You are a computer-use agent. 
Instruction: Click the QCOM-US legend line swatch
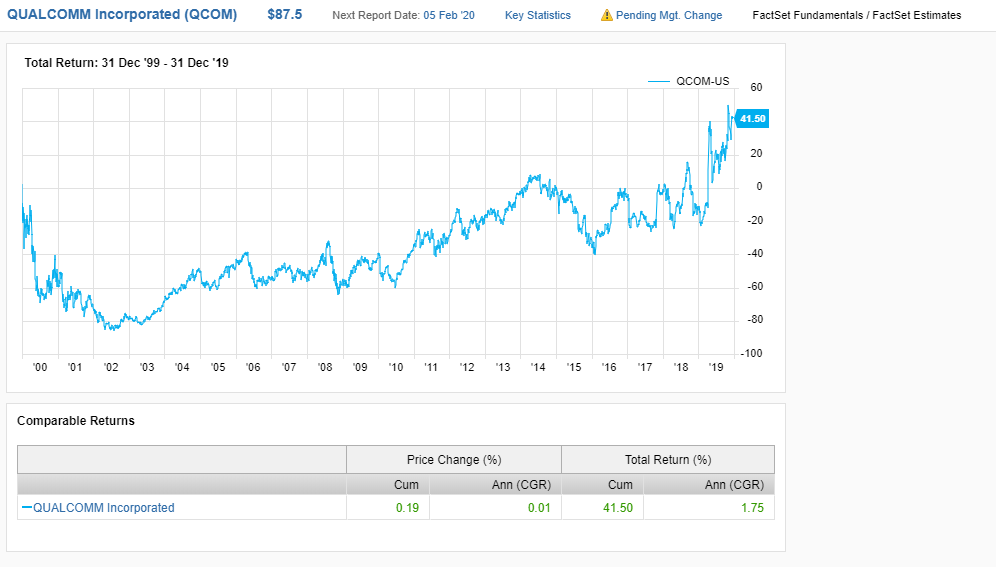[659, 81]
